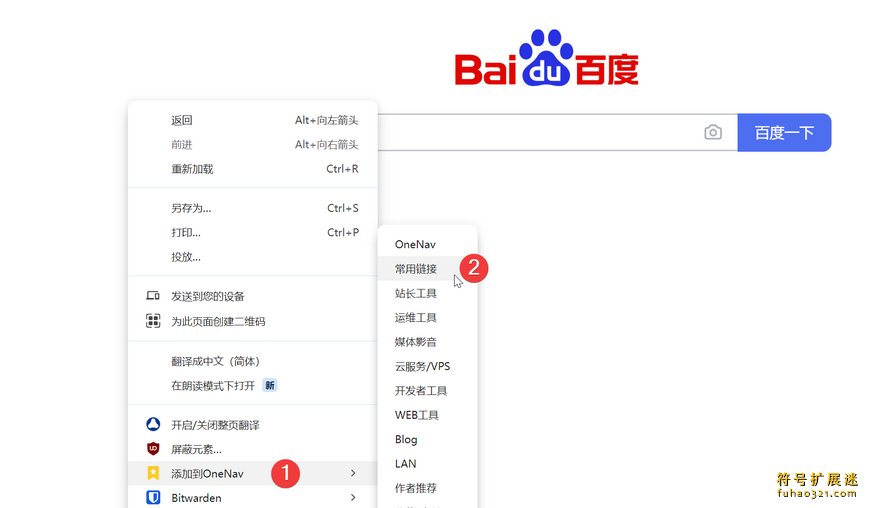Viewport: 872px width, 508px height.
Task: Select 前进 in the context menu
Action: tap(253, 145)
